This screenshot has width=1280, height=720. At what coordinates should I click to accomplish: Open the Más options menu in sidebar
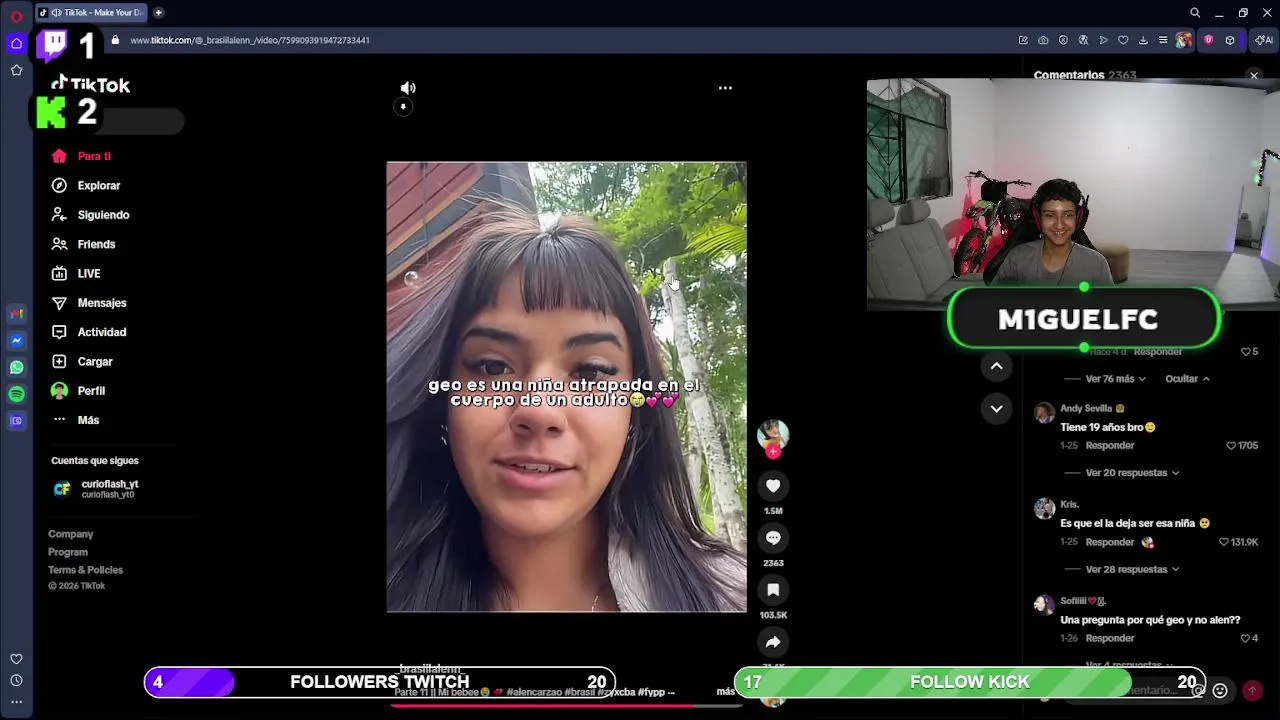click(x=75, y=420)
